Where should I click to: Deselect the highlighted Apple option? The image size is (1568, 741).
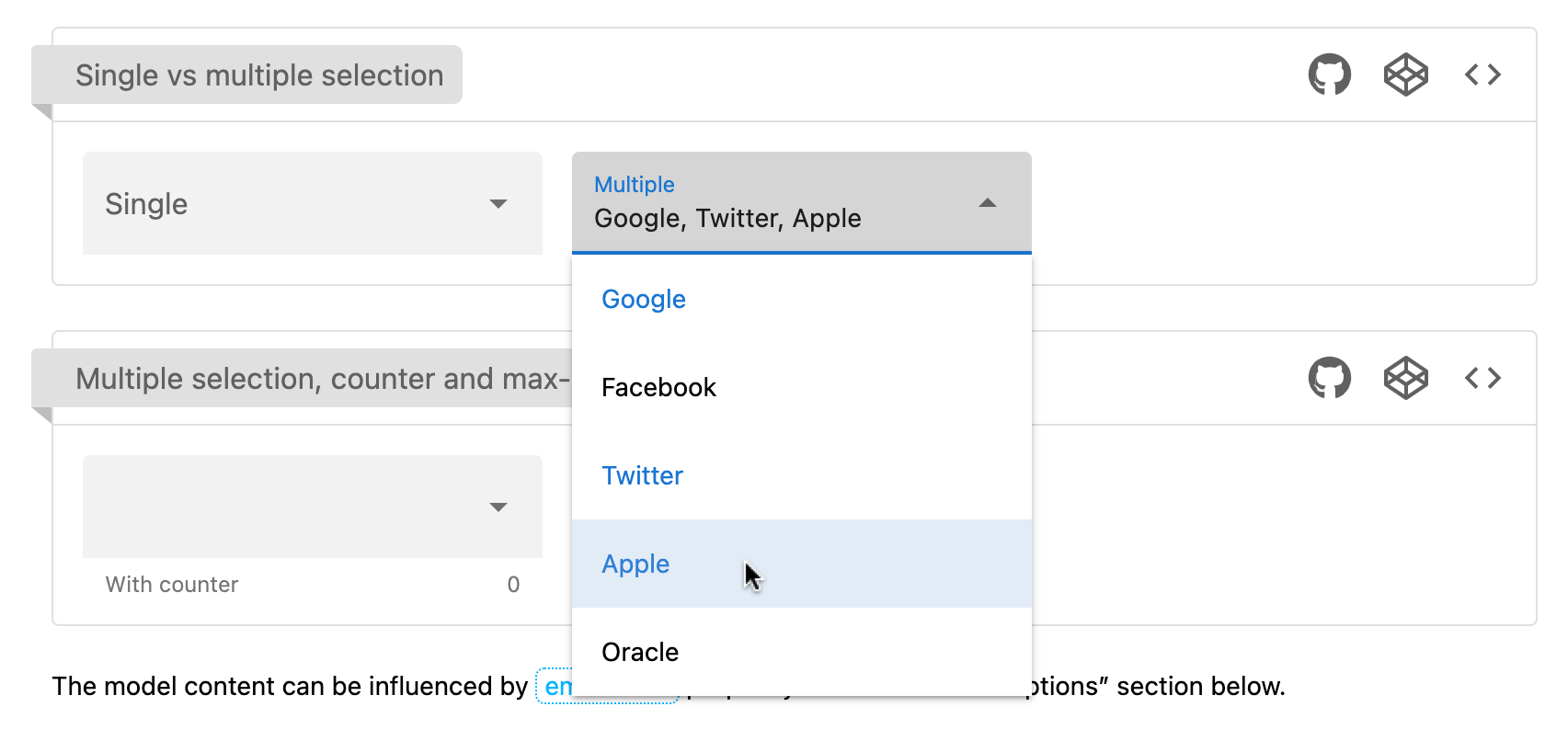point(635,564)
